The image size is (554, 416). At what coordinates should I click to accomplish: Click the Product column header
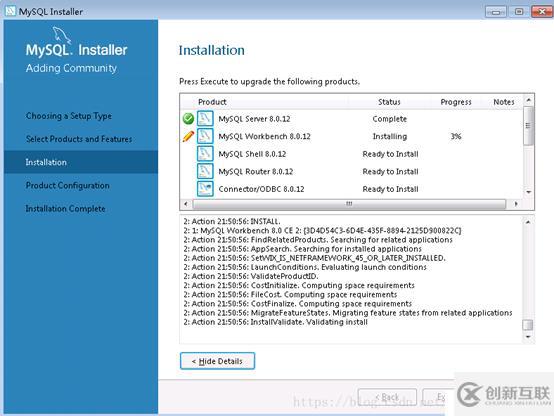coord(212,102)
